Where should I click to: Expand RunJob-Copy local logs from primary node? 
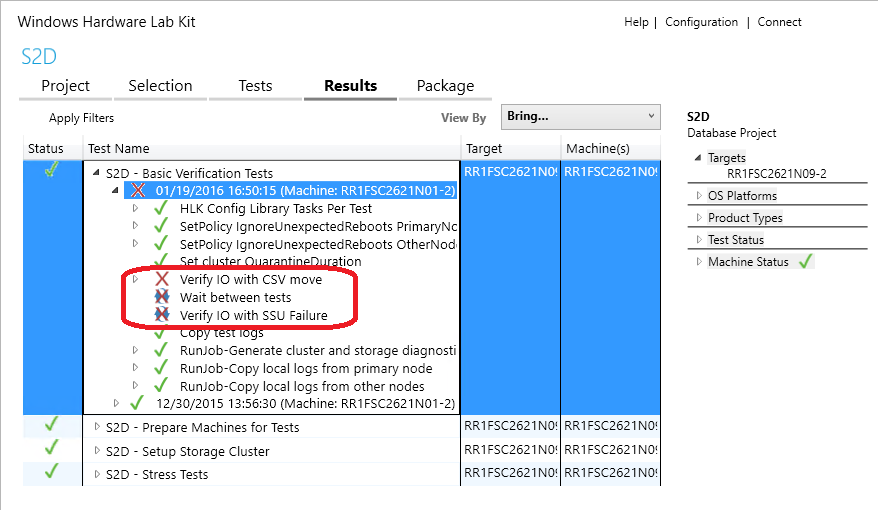135,368
